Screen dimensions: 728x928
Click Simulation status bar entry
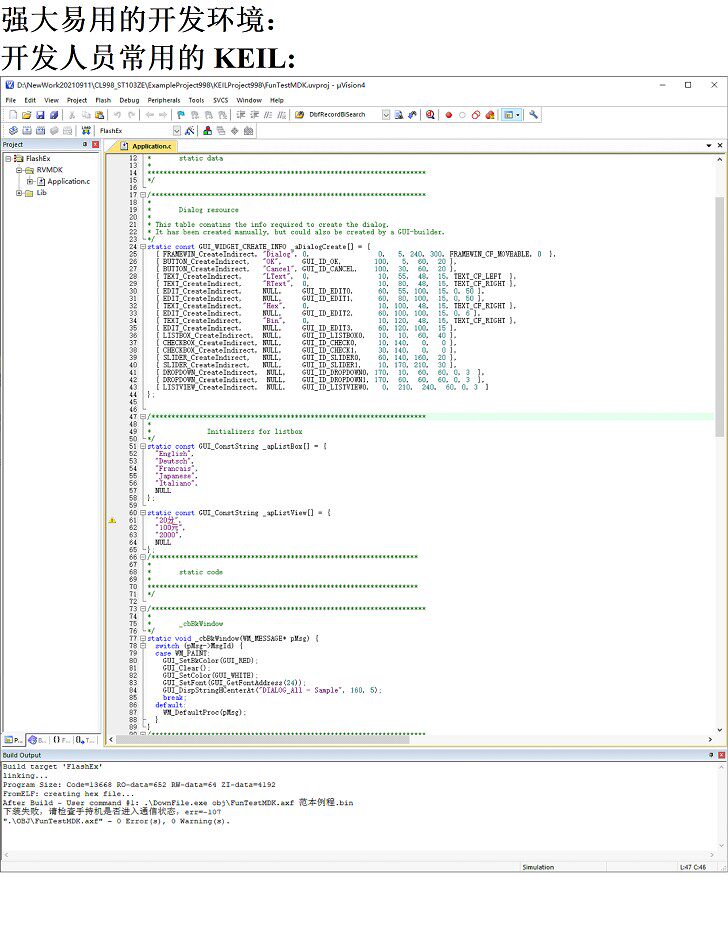(x=538, y=867)
